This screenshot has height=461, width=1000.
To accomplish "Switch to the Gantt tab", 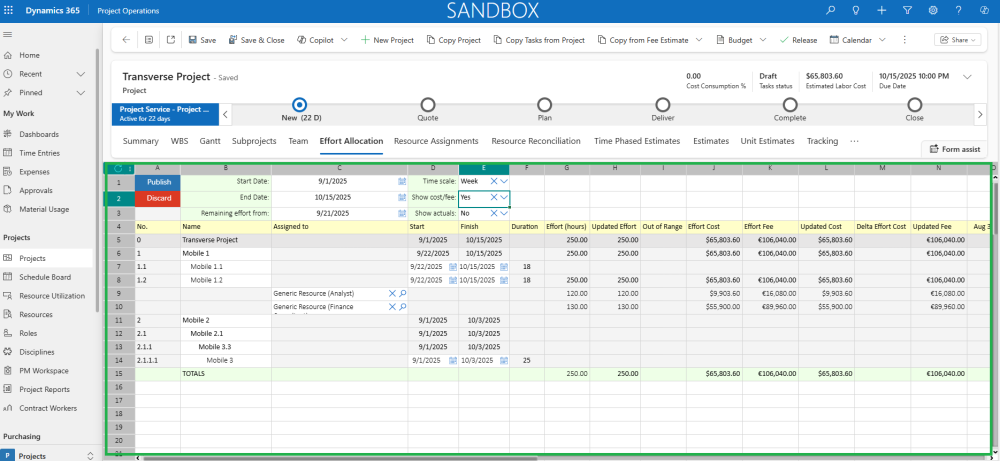I will (x=210, y=141).
